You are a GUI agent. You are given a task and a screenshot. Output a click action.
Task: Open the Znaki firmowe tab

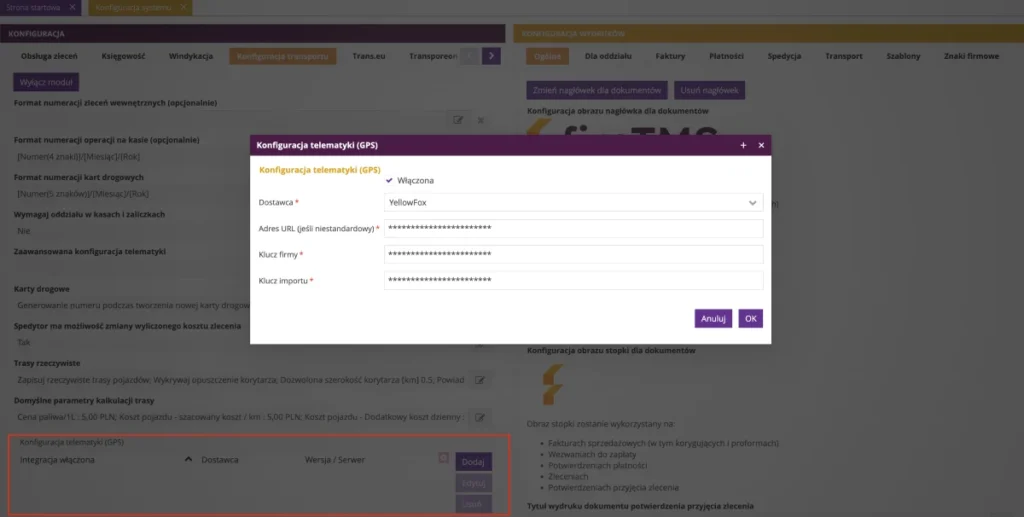[971, 56]
